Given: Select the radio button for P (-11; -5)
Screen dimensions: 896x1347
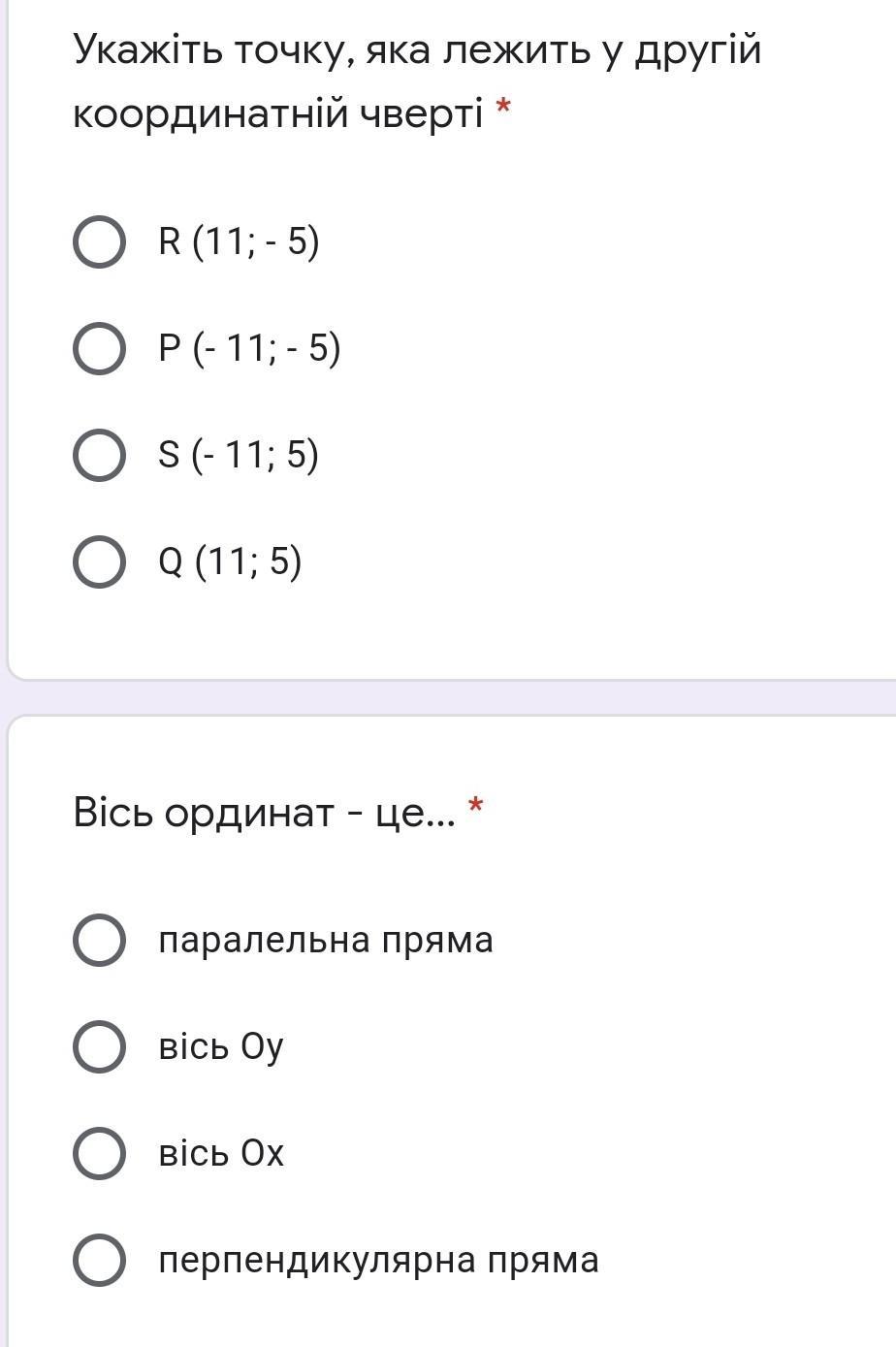Looking at the screenshot, I should point(99,349).
